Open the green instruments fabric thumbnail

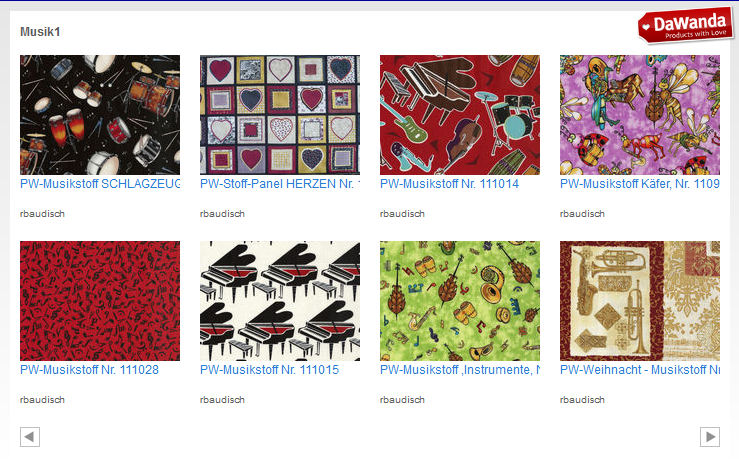[460, 301]
